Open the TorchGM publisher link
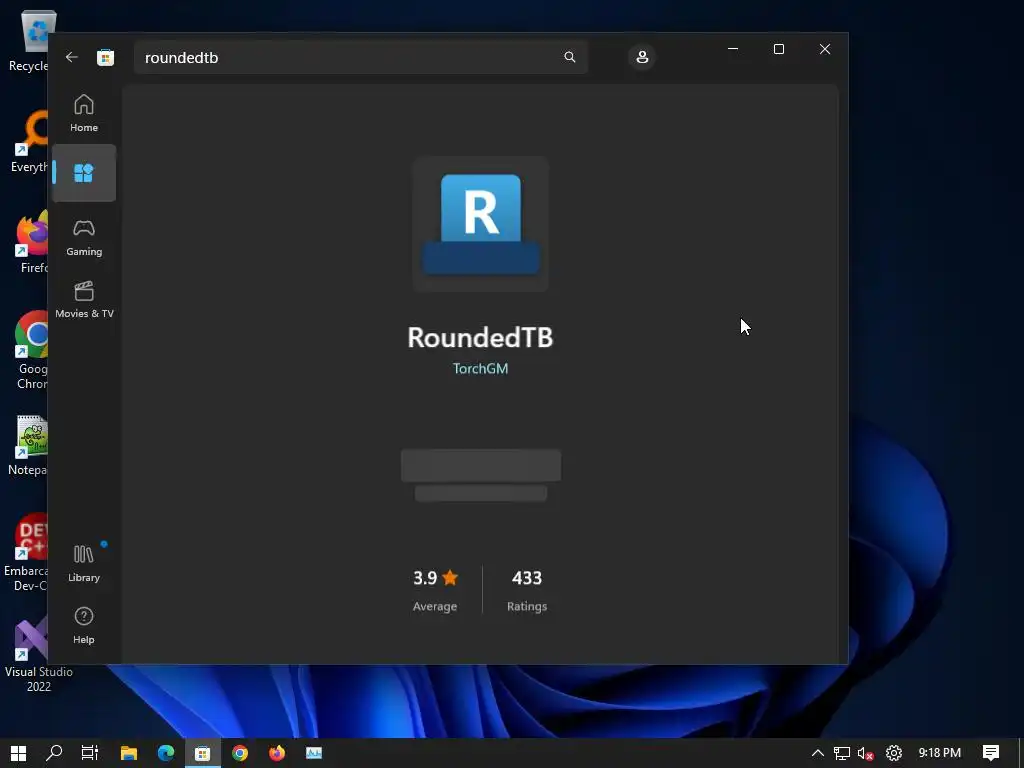1024x768 pixels. click(x=481, y=368)
